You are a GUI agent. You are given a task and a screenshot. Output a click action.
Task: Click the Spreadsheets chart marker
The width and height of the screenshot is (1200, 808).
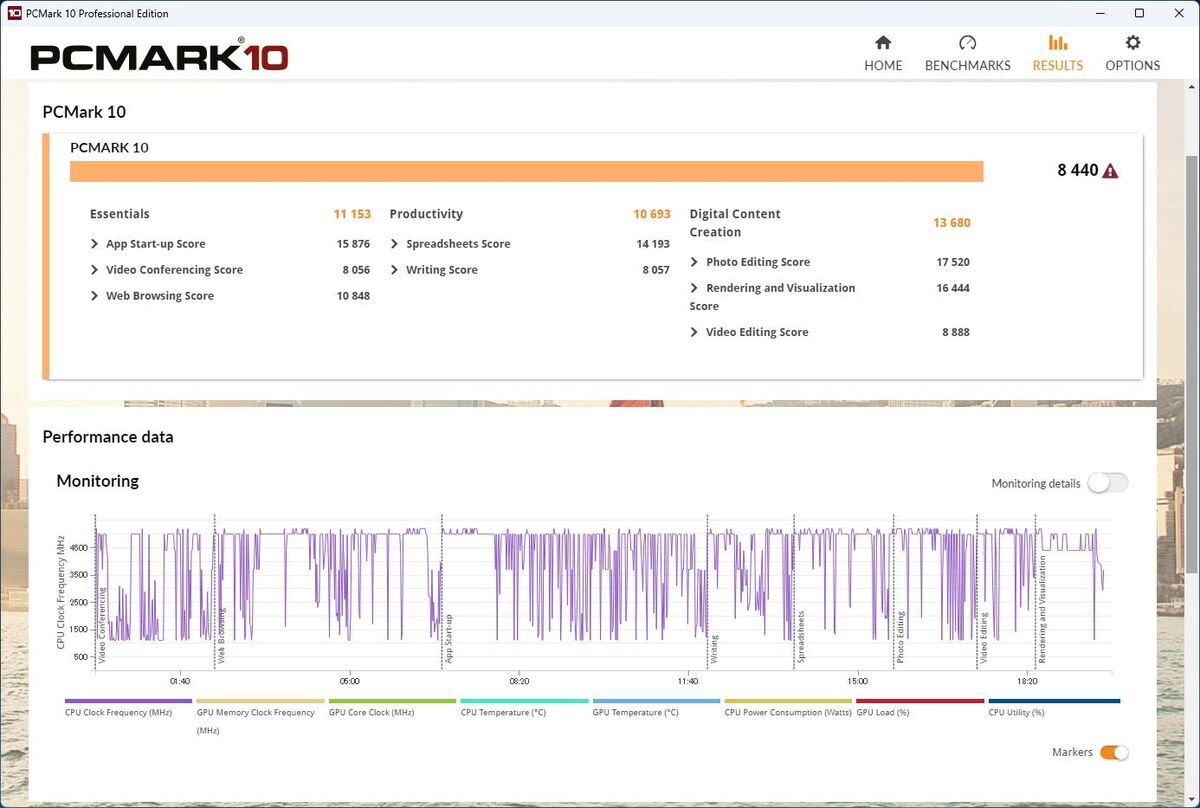coord(801,638)
